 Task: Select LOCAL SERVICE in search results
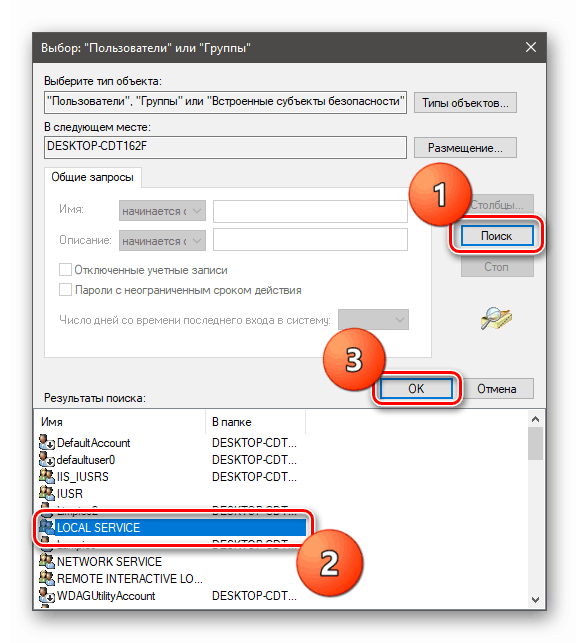coord(173,527)
